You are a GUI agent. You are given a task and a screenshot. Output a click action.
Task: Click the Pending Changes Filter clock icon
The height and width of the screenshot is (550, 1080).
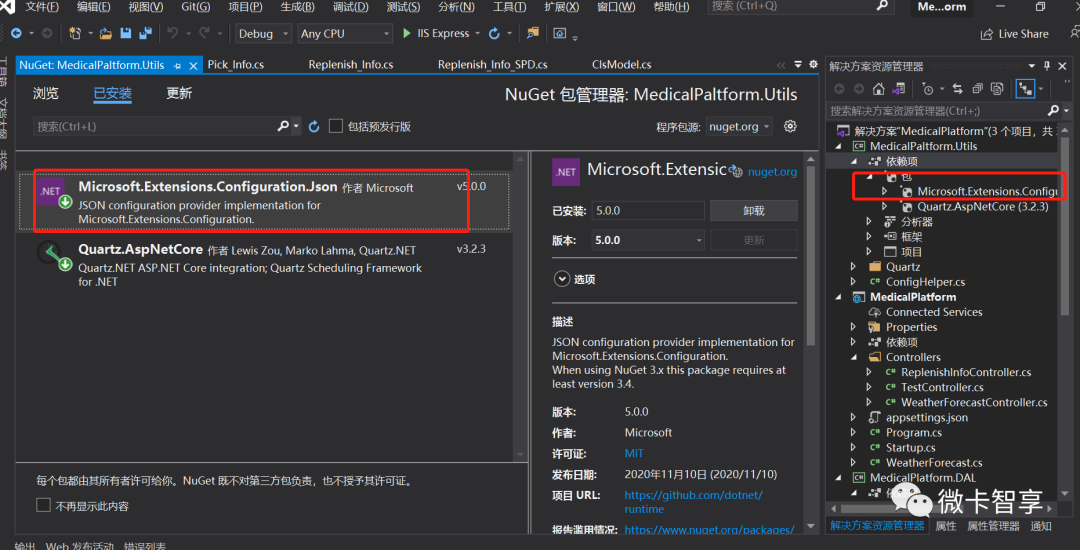click(927, 89)
